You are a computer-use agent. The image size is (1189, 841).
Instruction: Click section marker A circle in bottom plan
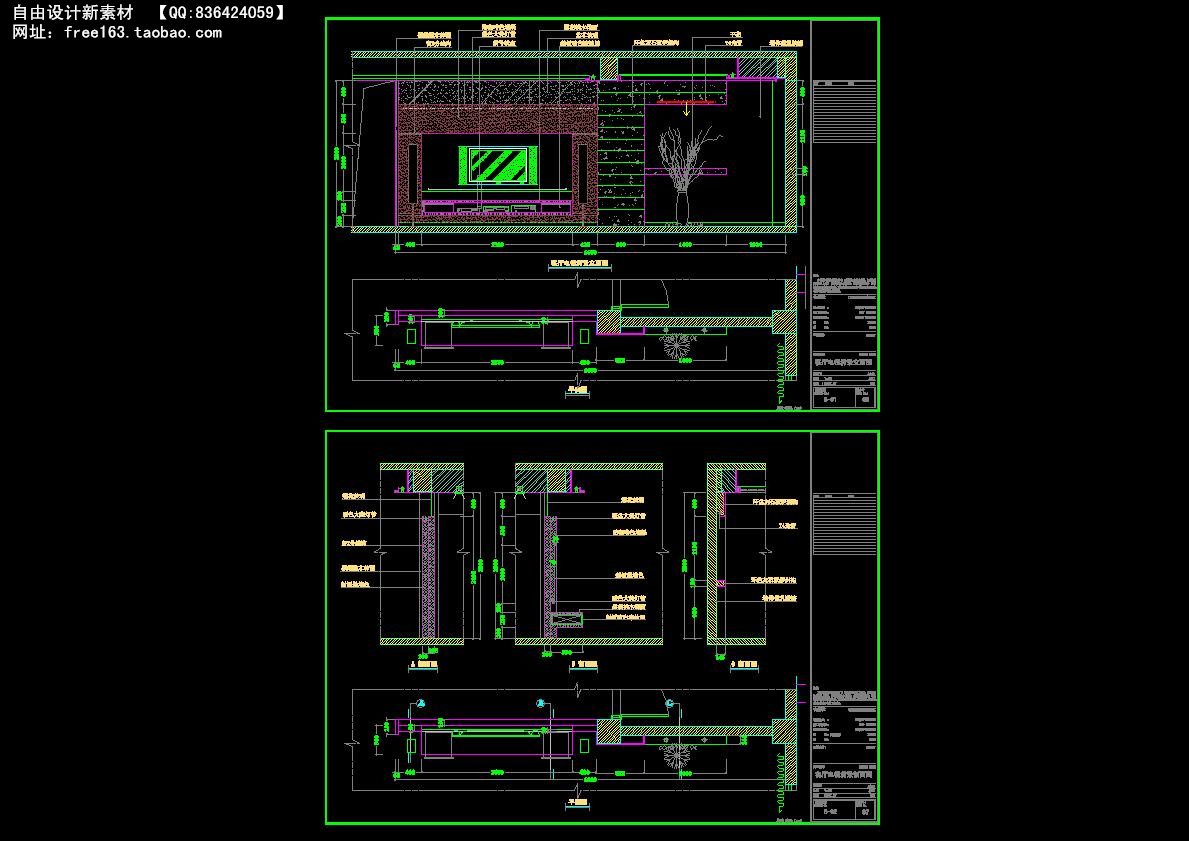pyautogui.click(x=419, y=704)
